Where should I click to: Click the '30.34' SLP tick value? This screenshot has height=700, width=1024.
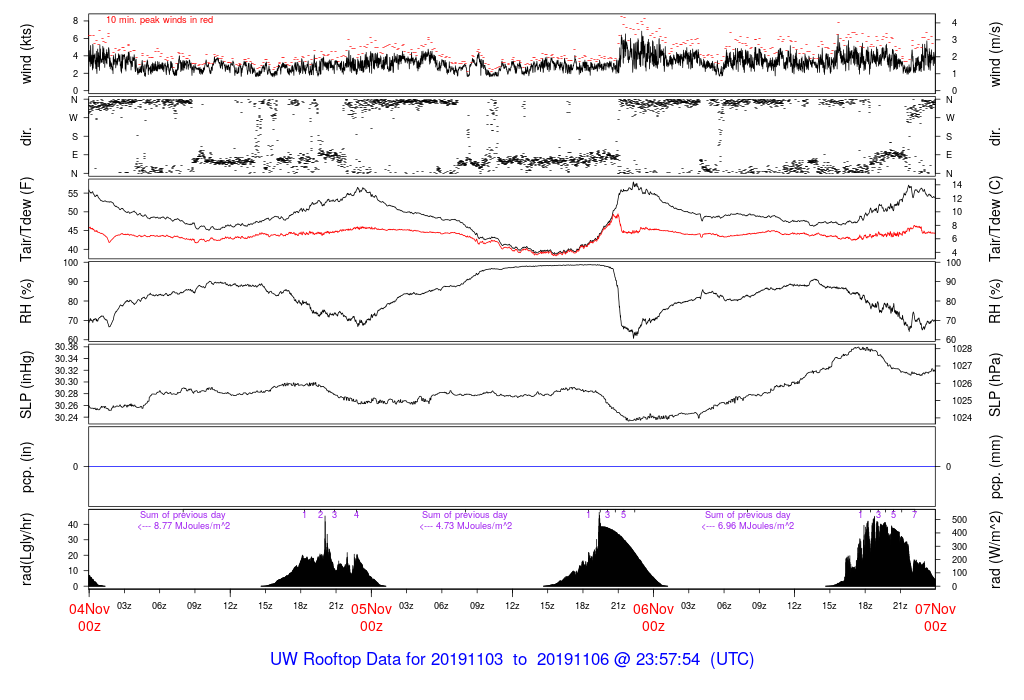pos(67,358)
